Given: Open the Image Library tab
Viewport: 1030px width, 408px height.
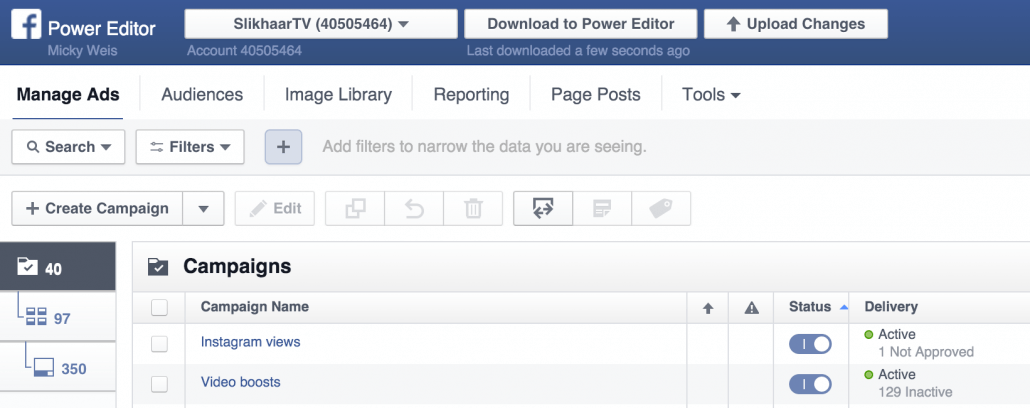Looking at the screenshot, I should click(x=338, y=95).
